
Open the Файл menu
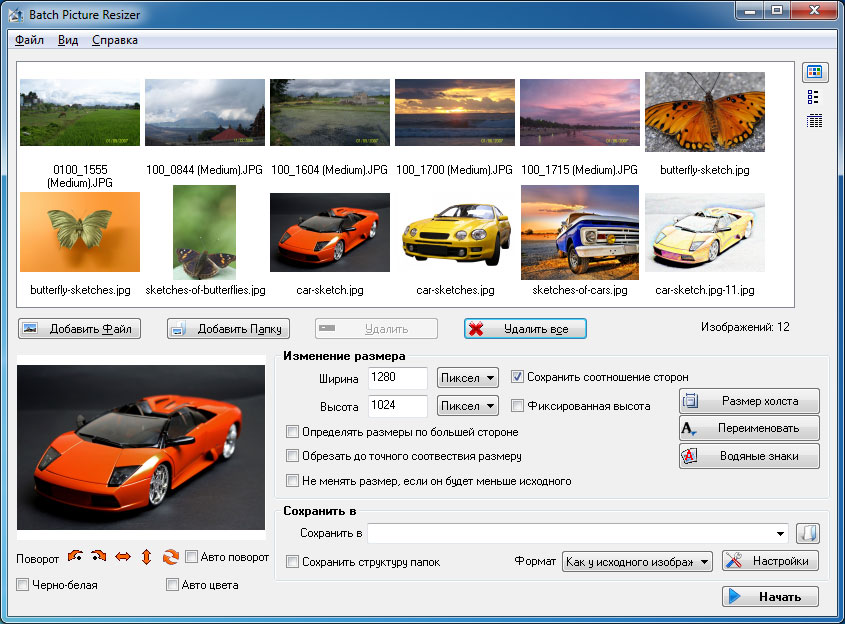pyautogui.click(x=29, y=40)
